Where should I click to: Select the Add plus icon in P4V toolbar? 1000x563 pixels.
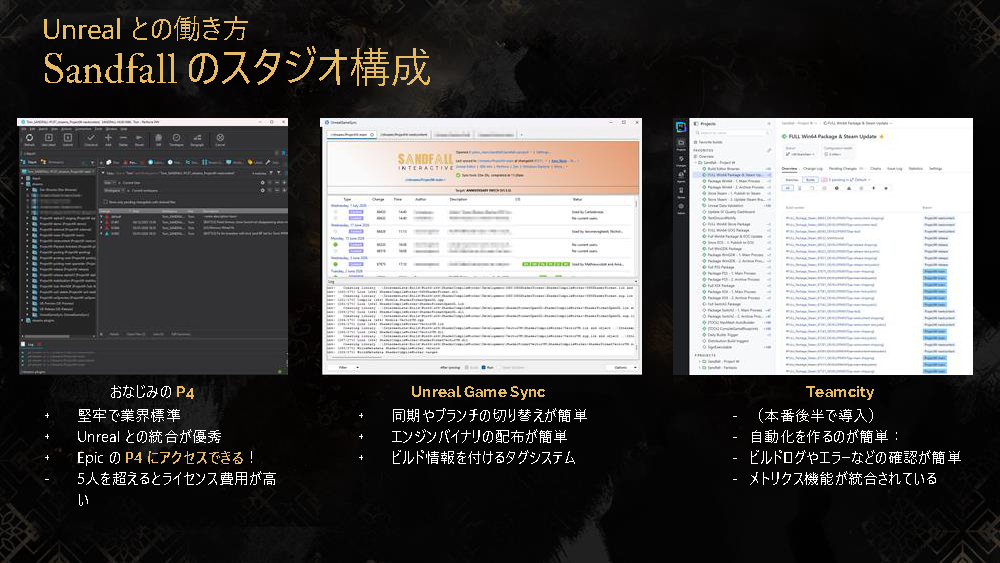(x=108, y=138)
